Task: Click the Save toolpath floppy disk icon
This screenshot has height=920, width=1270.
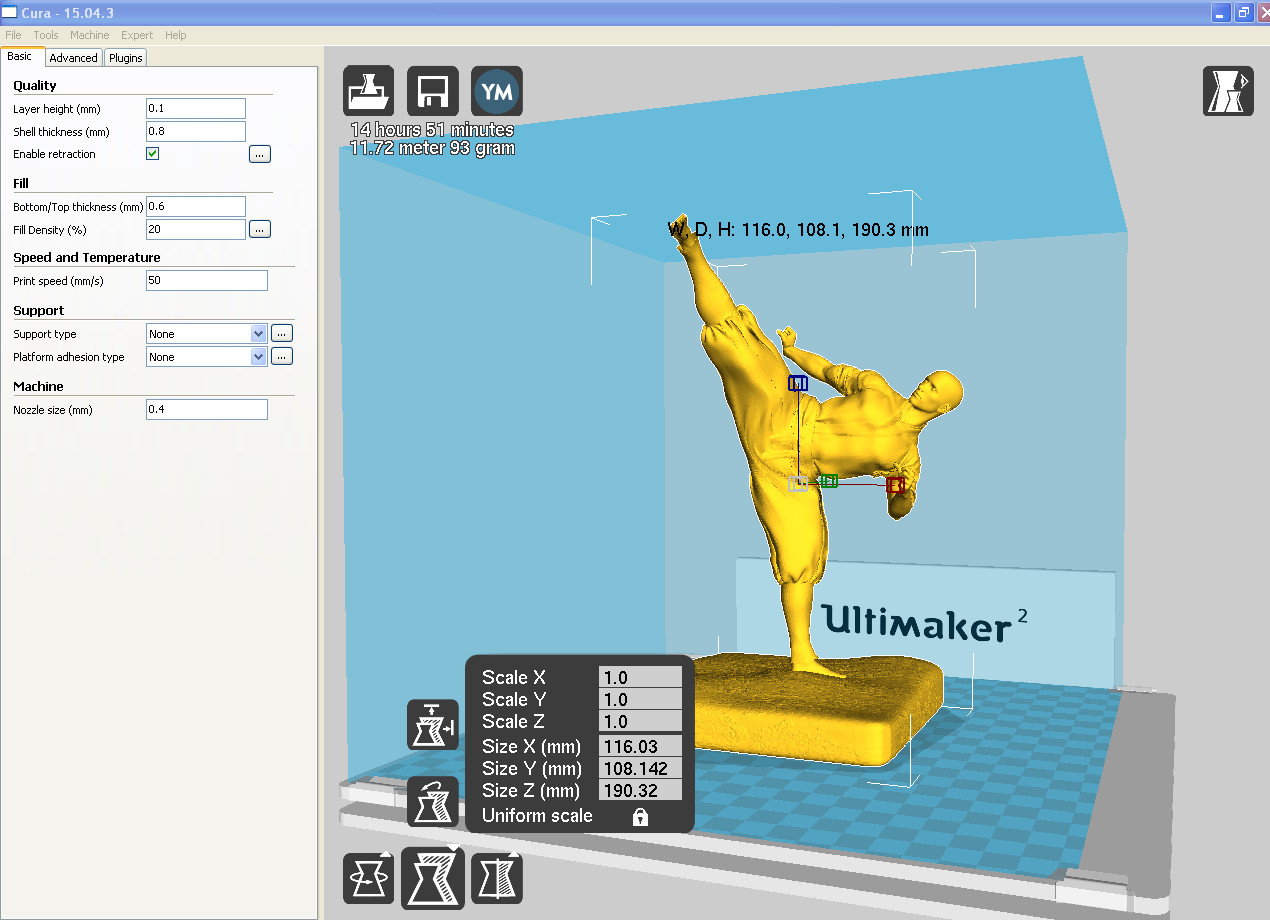Action: tap(433, 91)
